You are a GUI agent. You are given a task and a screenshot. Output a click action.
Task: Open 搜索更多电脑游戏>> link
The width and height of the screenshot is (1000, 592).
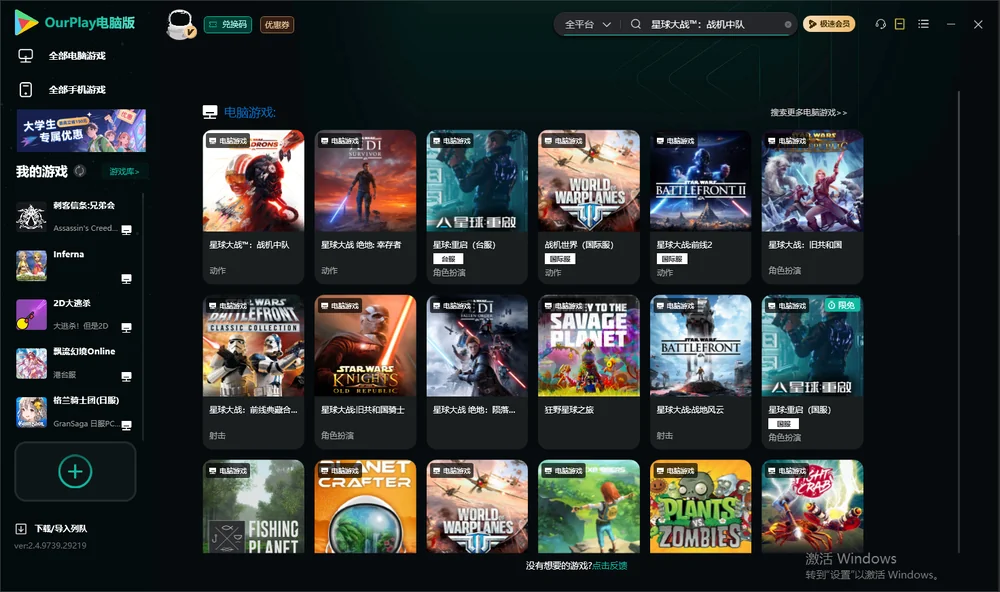point(809,112)
